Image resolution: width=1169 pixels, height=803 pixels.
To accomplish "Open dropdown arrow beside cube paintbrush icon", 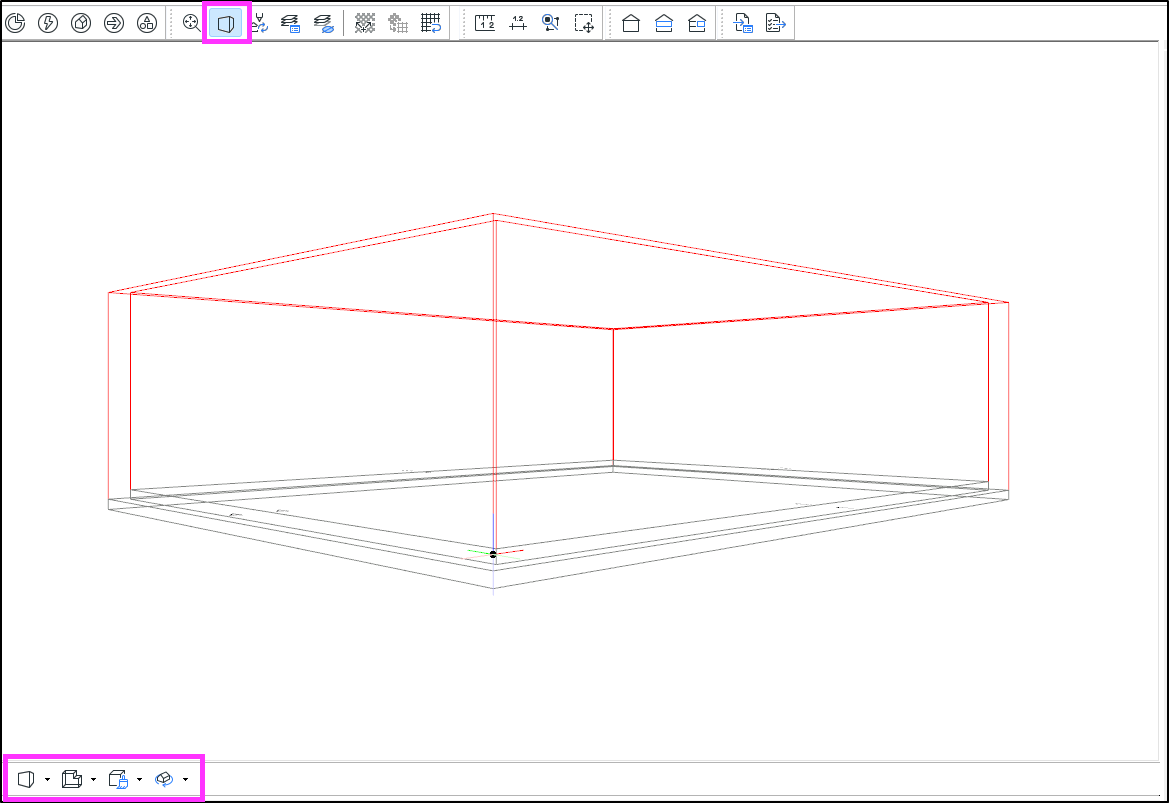I will click(x=139, y=780).
